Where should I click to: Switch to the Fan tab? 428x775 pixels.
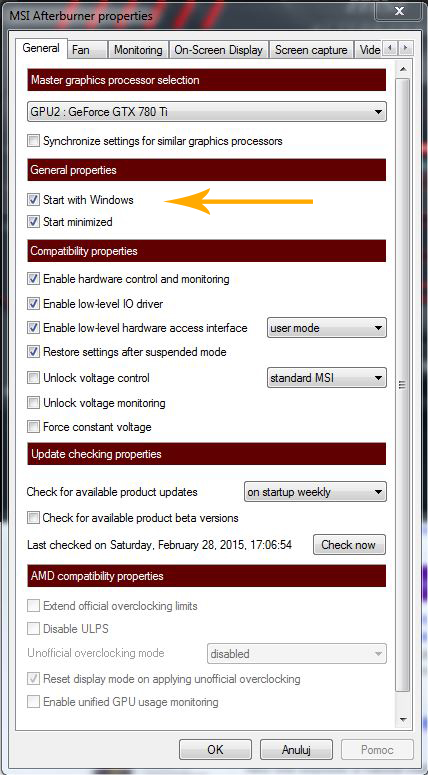point(87,50)
